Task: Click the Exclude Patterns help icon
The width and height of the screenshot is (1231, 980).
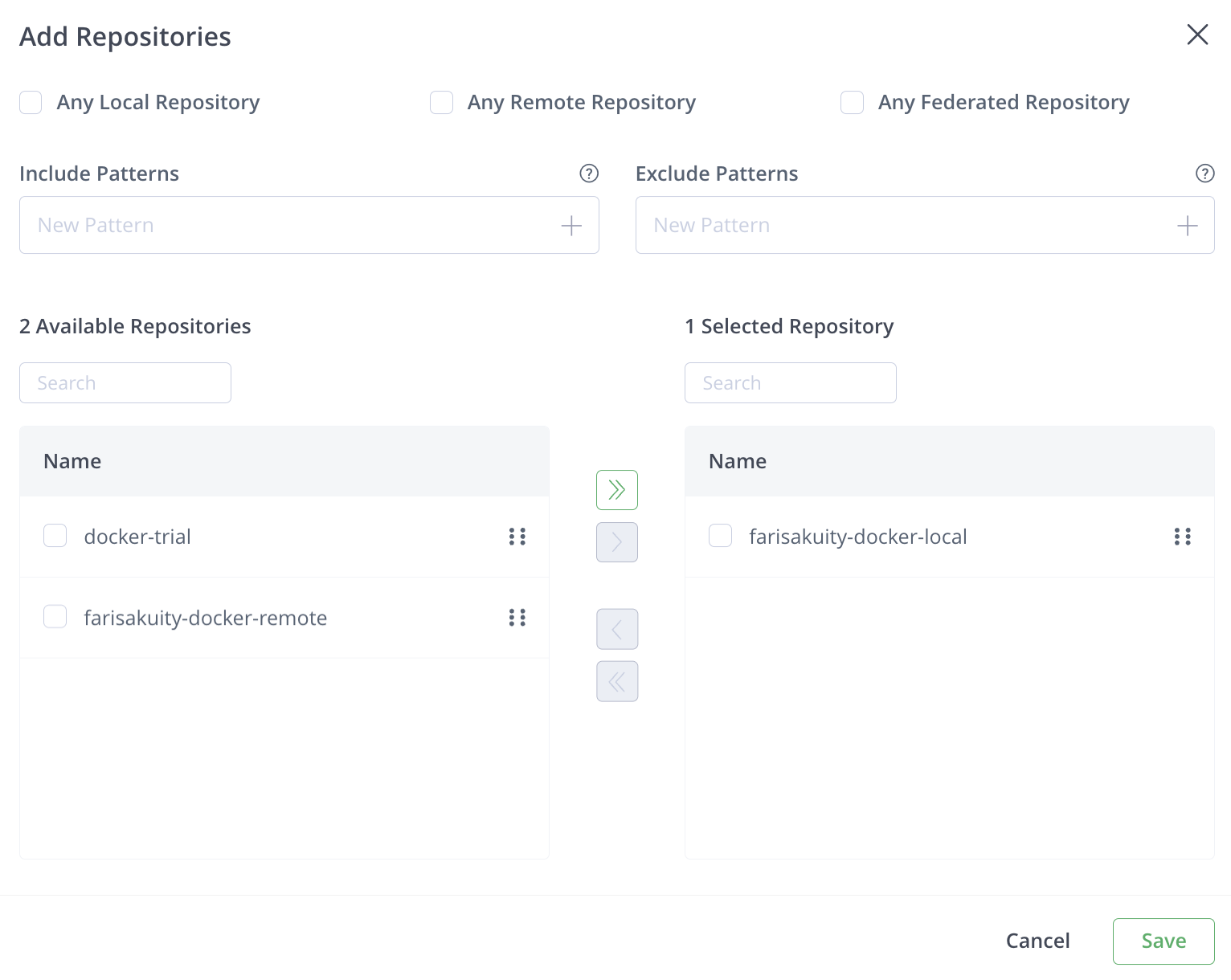Action: (1204, 174)
